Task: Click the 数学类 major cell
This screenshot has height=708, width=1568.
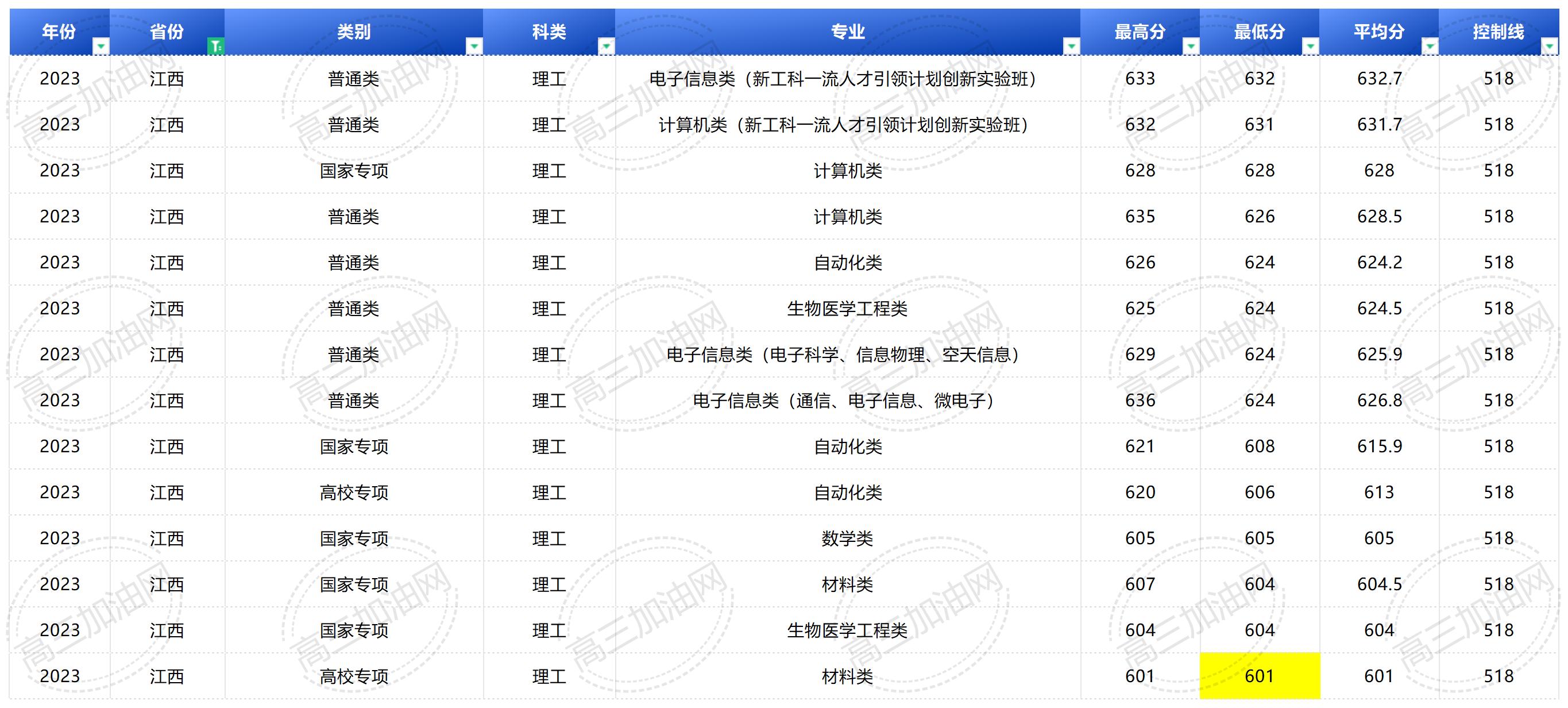Action: (x=848, y=538)
